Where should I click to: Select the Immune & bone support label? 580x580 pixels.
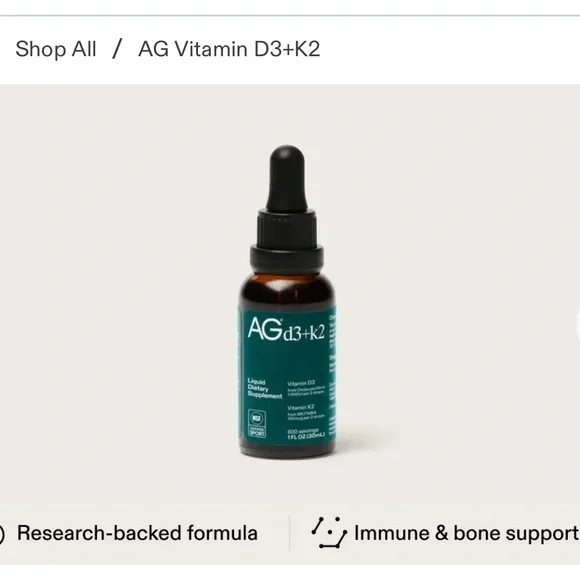[x=466, y=533]
